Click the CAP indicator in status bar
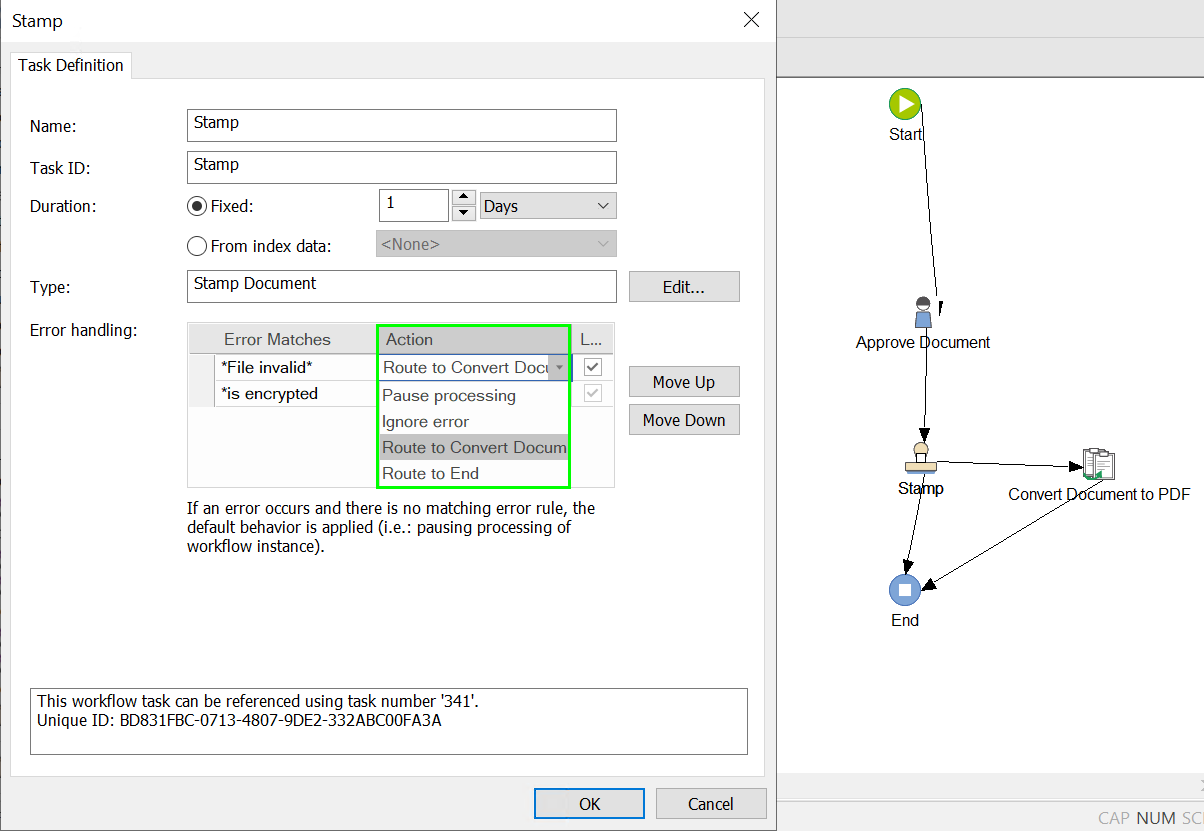 1114,818
